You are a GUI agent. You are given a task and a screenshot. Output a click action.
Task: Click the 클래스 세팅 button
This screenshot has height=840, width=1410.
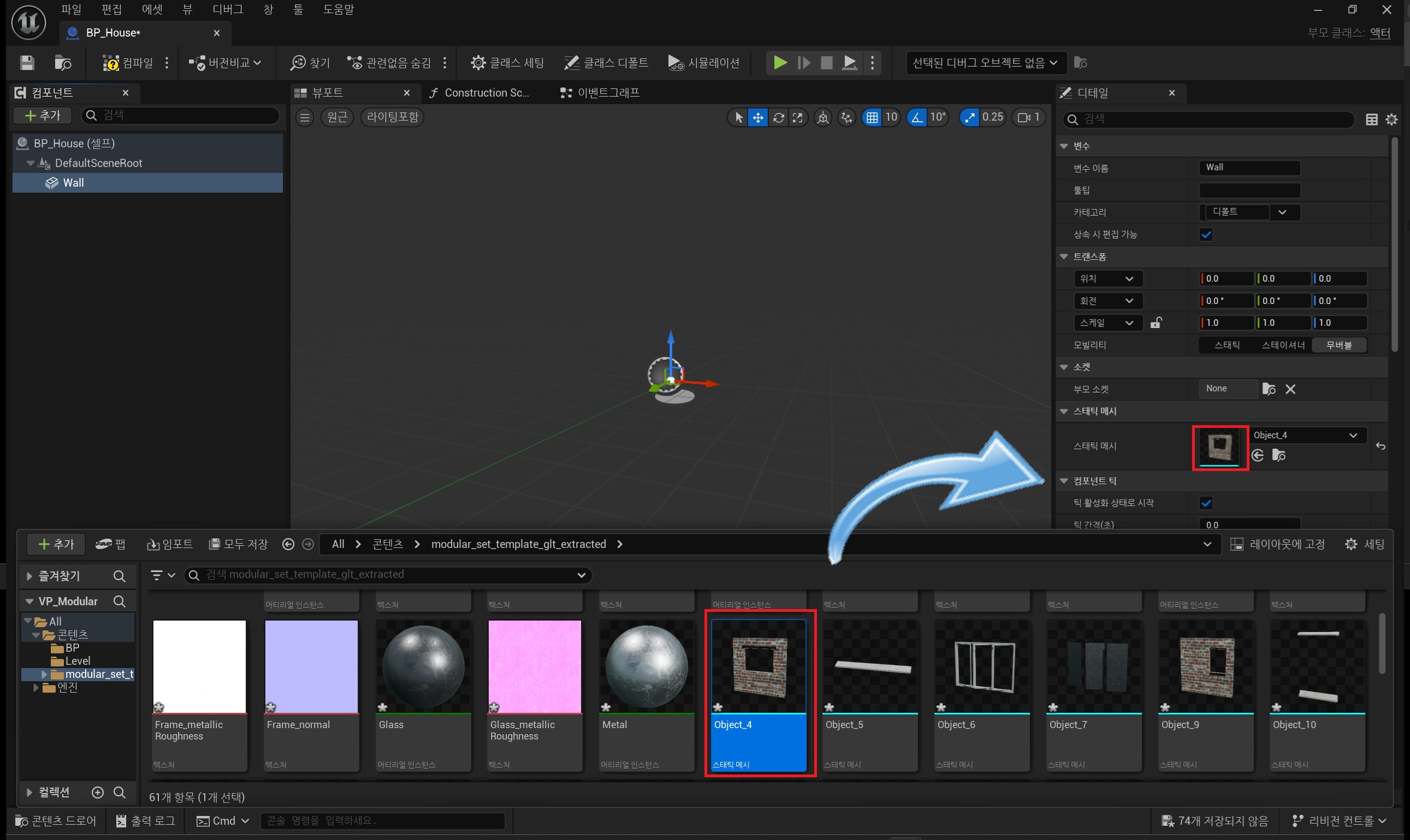(x=507, y=62)
